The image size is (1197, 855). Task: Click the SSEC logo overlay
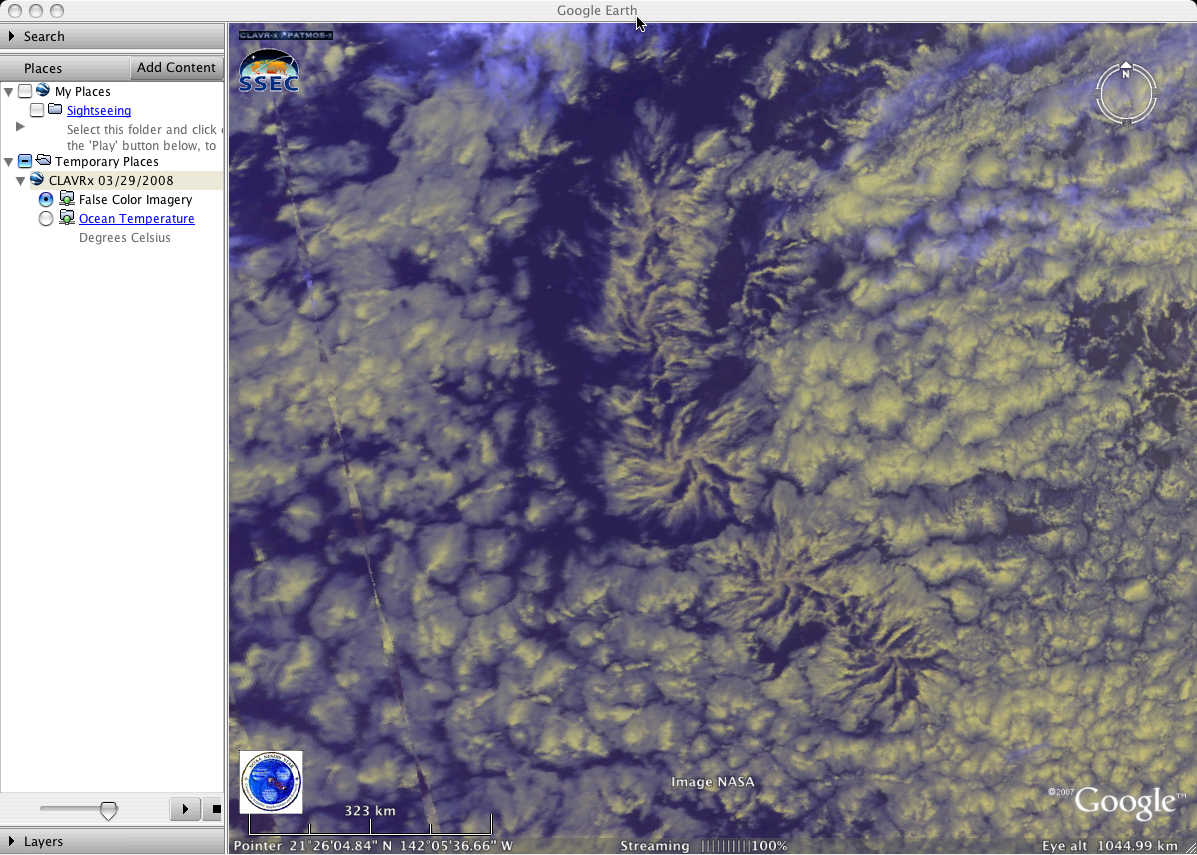pyautogui.click(x=268, y=70)
